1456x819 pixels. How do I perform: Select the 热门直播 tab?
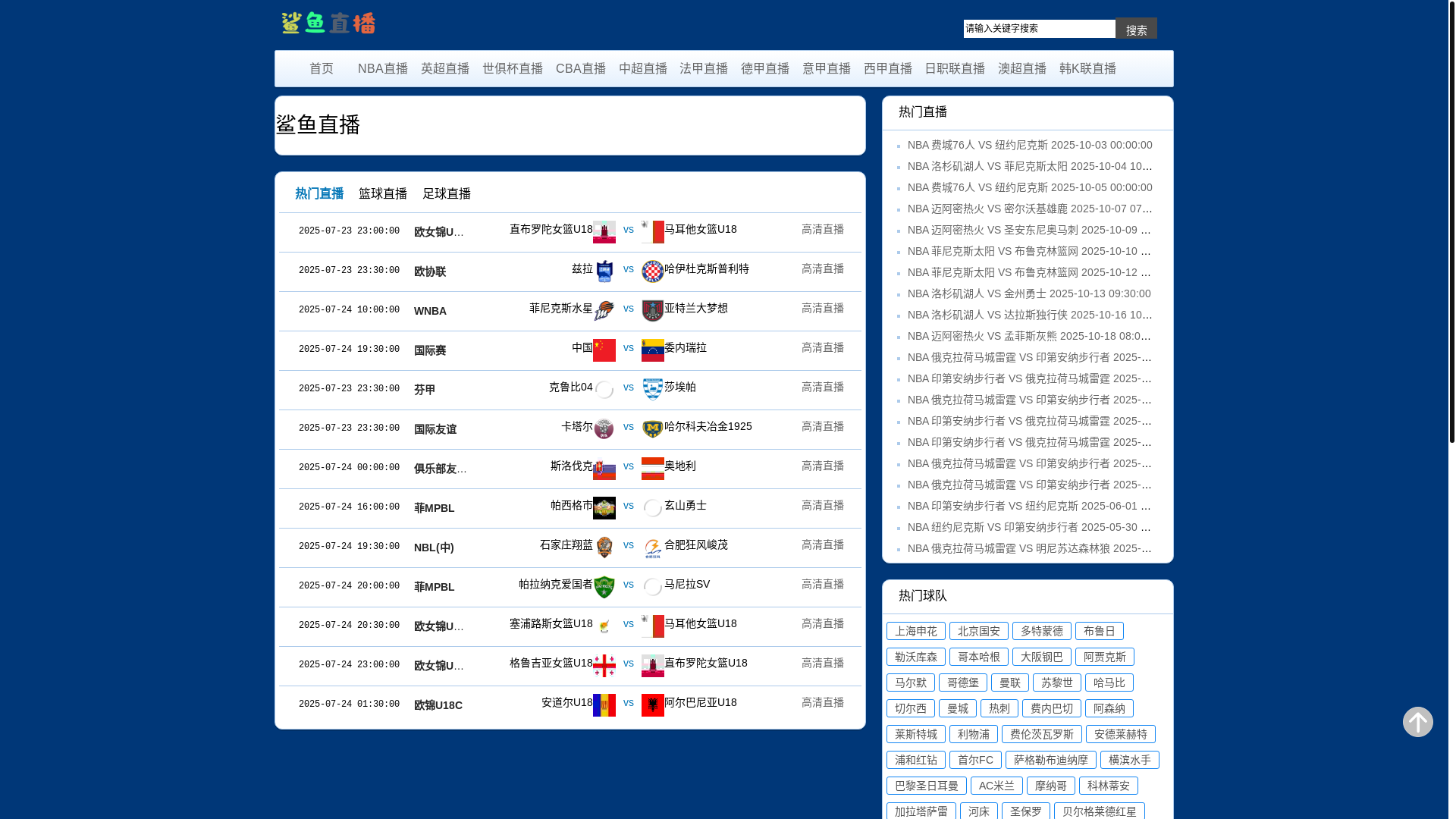[318, 194]
